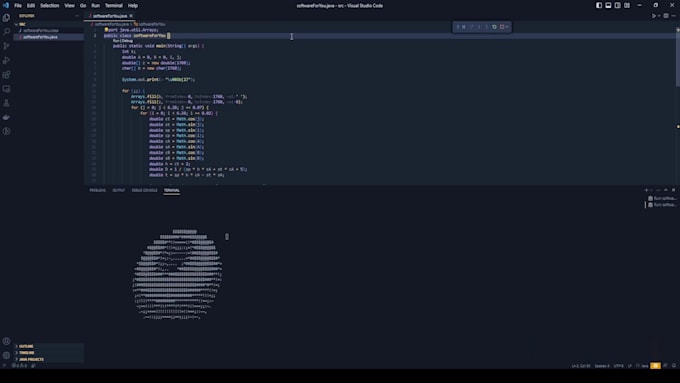Open the Source Control view
680x383 pixels.
7,46
